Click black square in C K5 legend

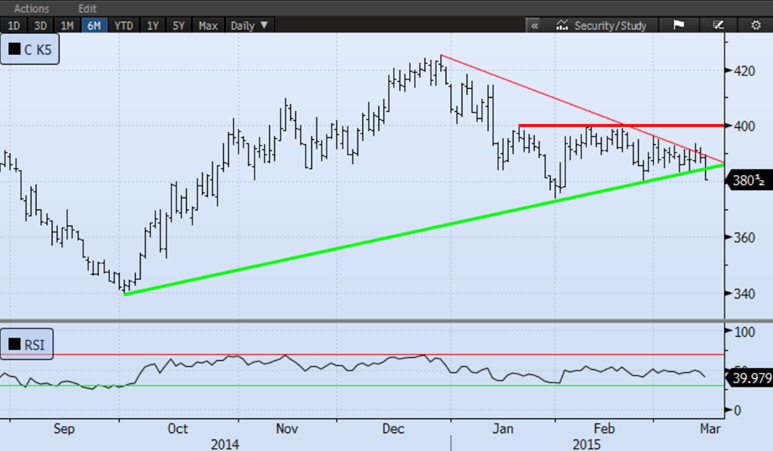tap(15, 47)
